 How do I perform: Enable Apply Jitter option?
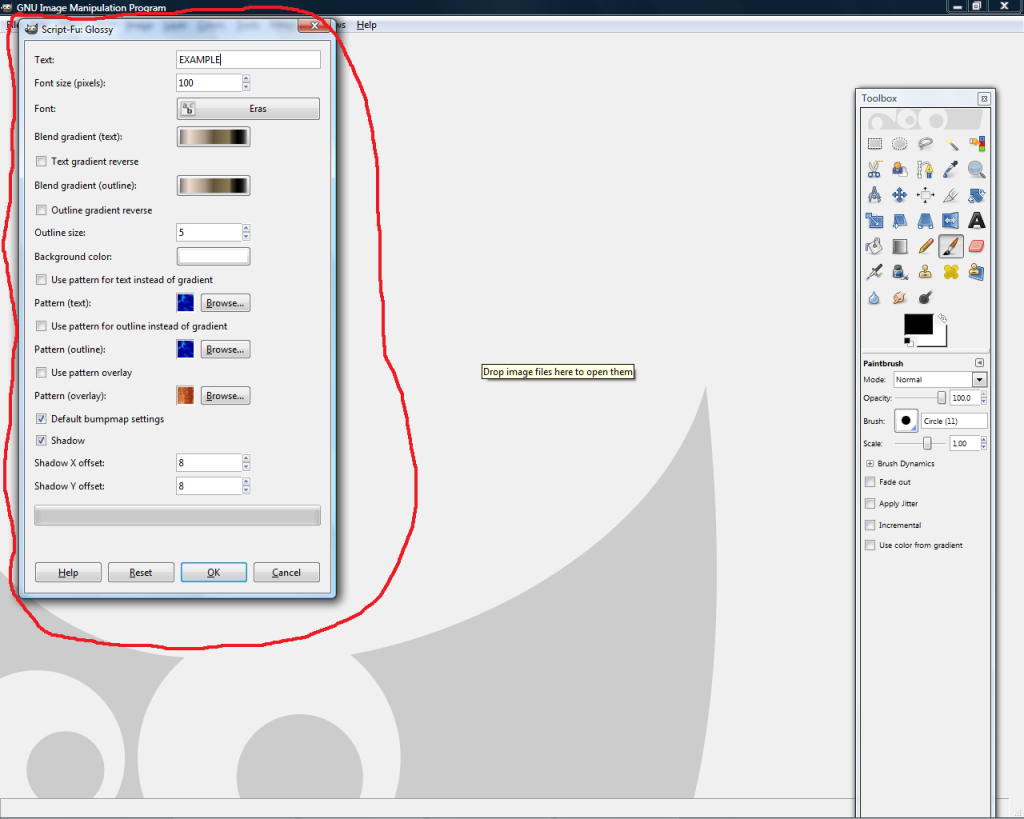[x=870, y=504]
